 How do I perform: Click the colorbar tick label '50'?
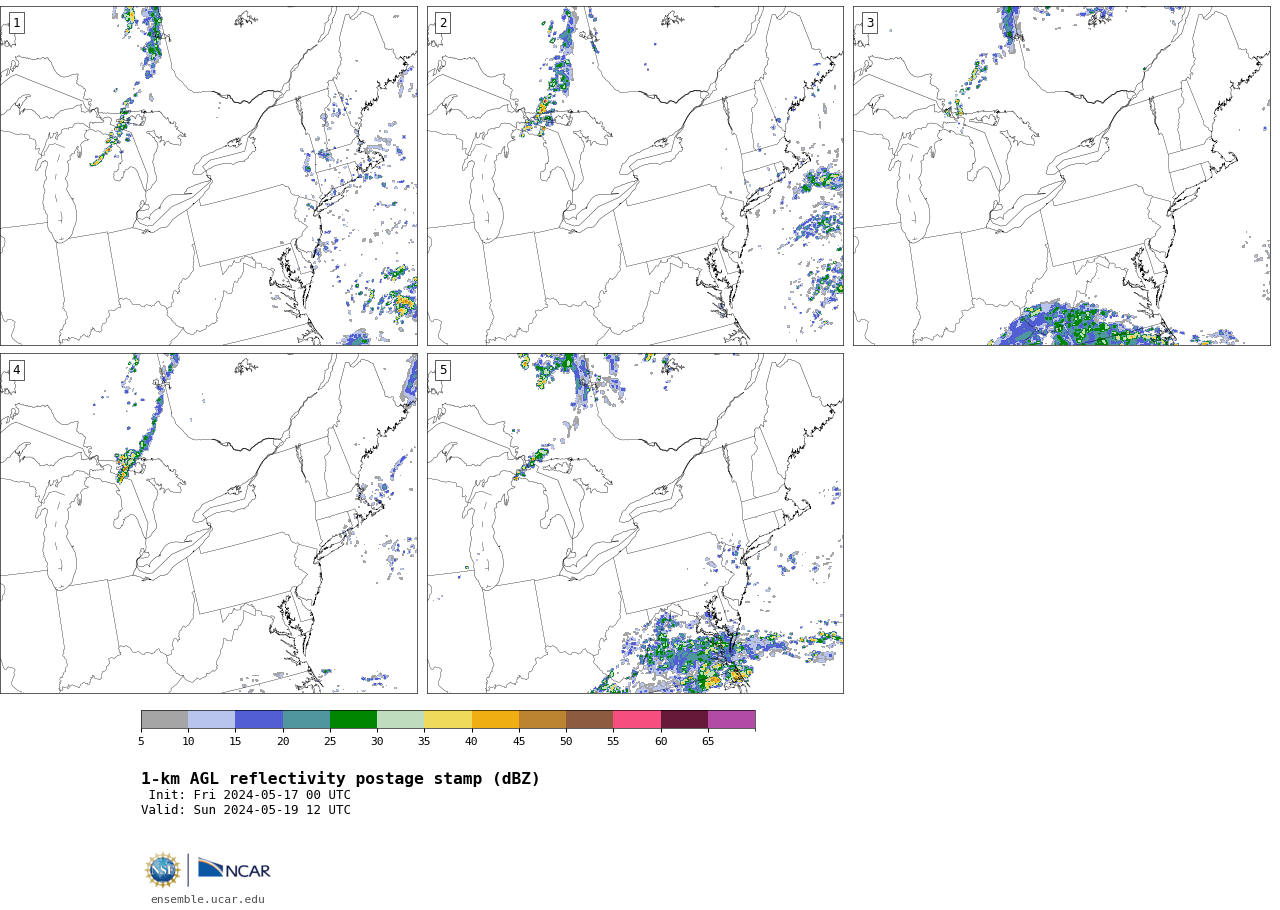click(566, 742)
